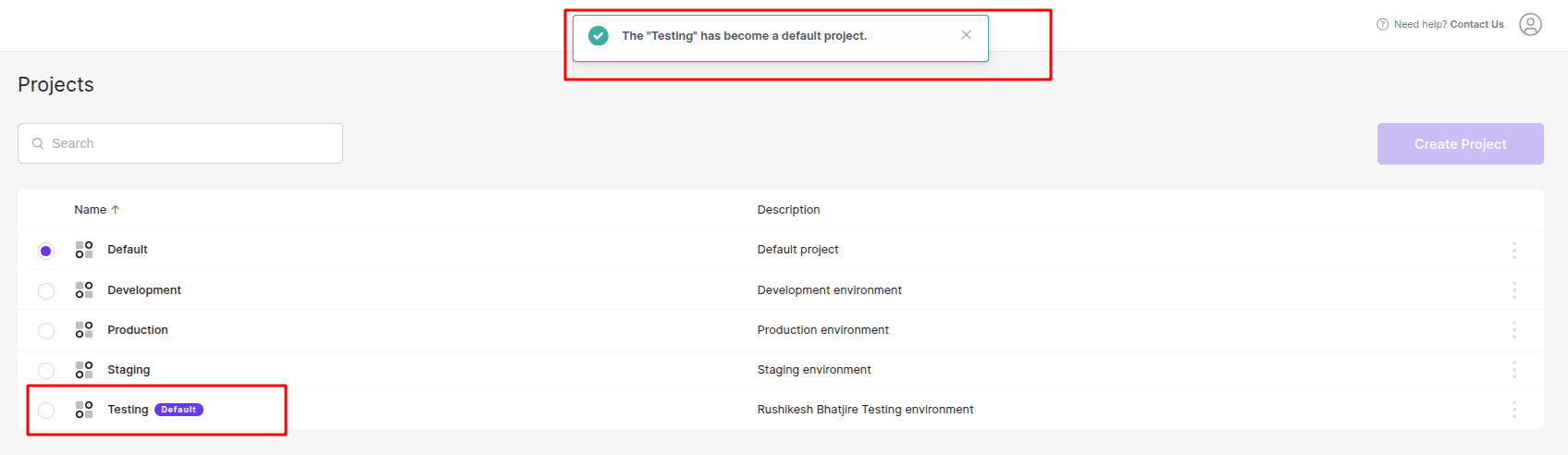
Task: Click the Staging project name
Action: (129, 370)
